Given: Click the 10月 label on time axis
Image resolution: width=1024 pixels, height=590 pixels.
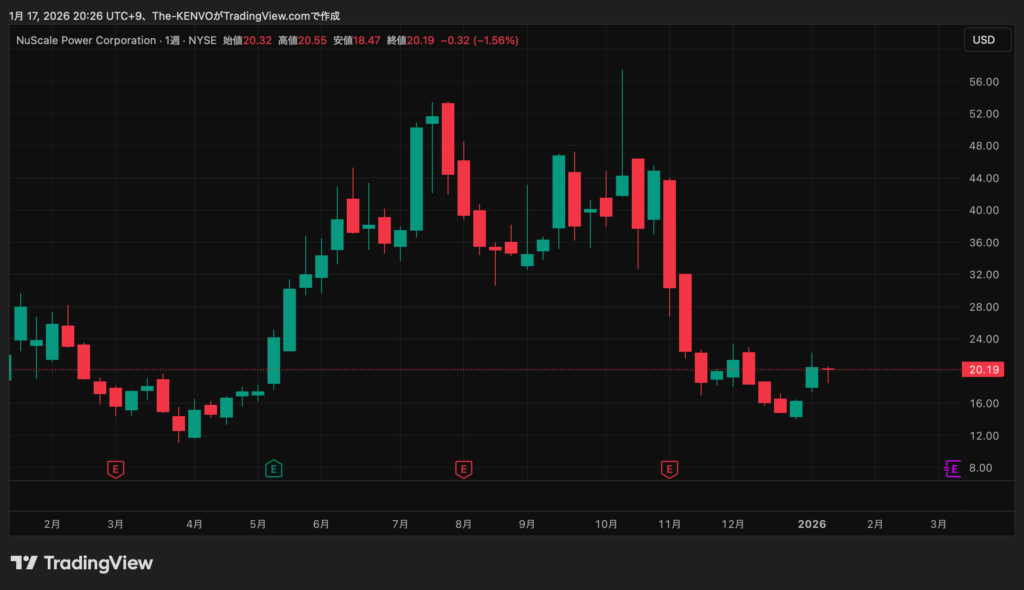Looking at the screenshot, I should [605, 523].
